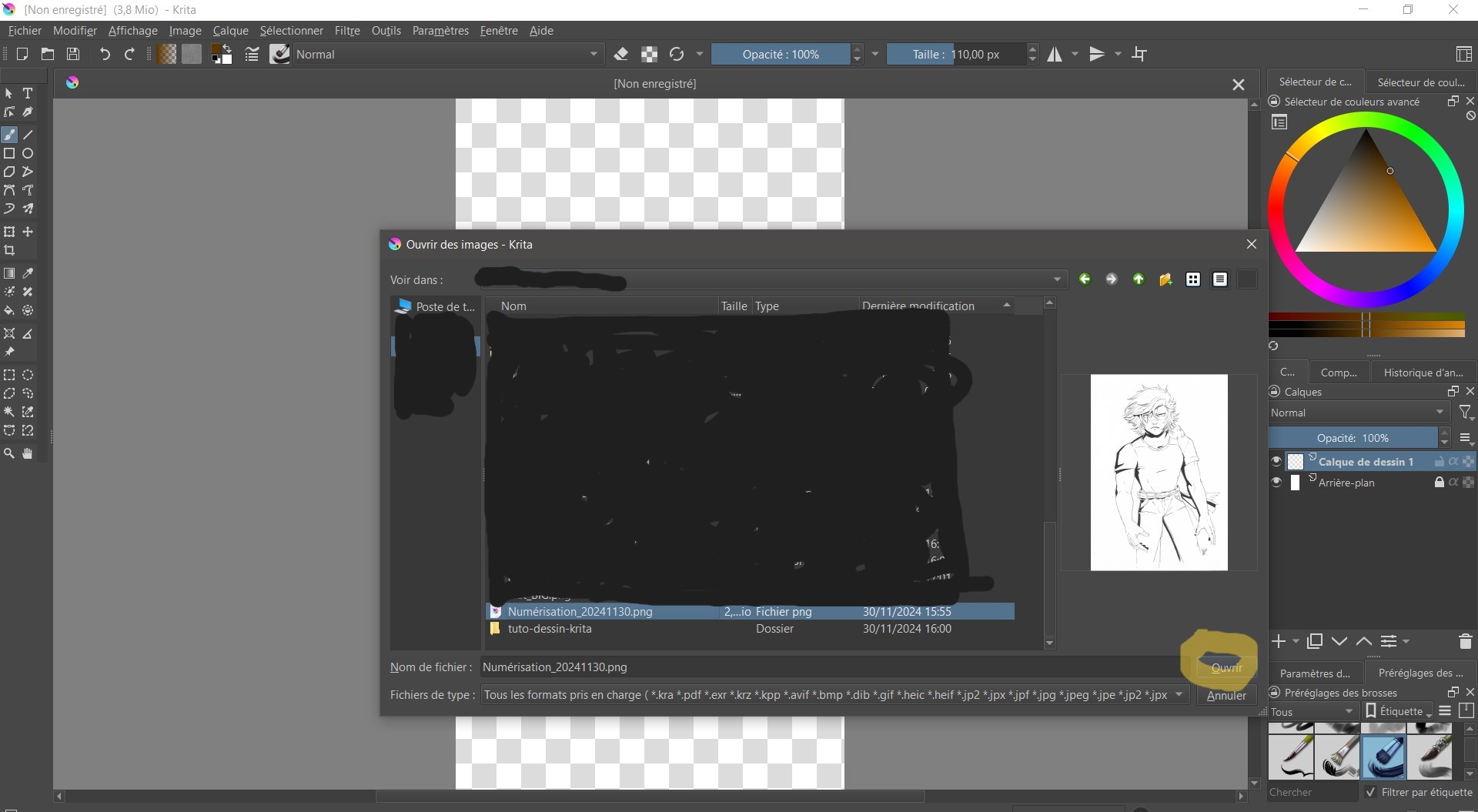Select the Rectangular Selection tool
Image resolution: width=1478 pixels, height=812 pixels.
9,375
